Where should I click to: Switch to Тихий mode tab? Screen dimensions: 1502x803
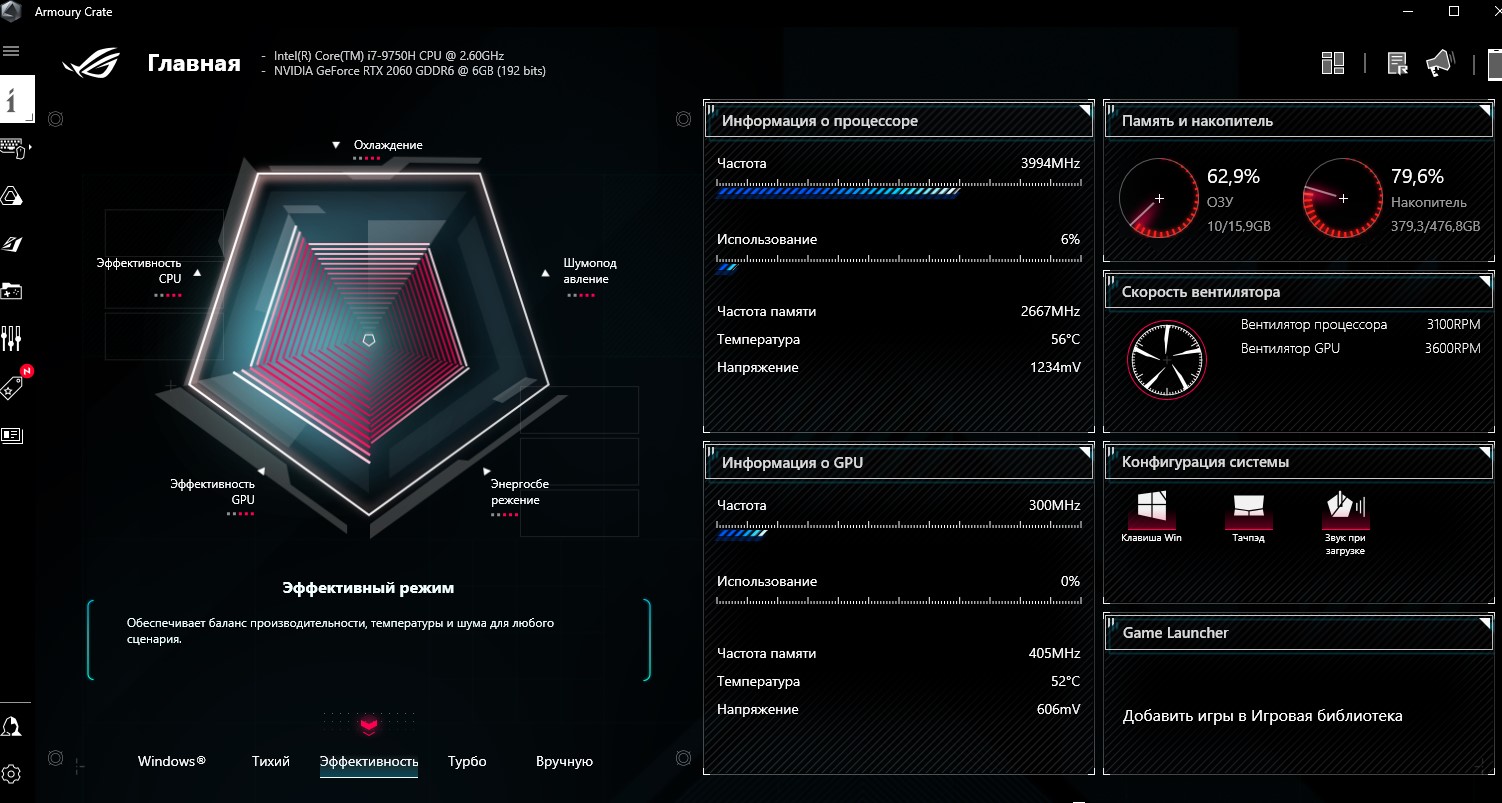click(x=271, y=762)
